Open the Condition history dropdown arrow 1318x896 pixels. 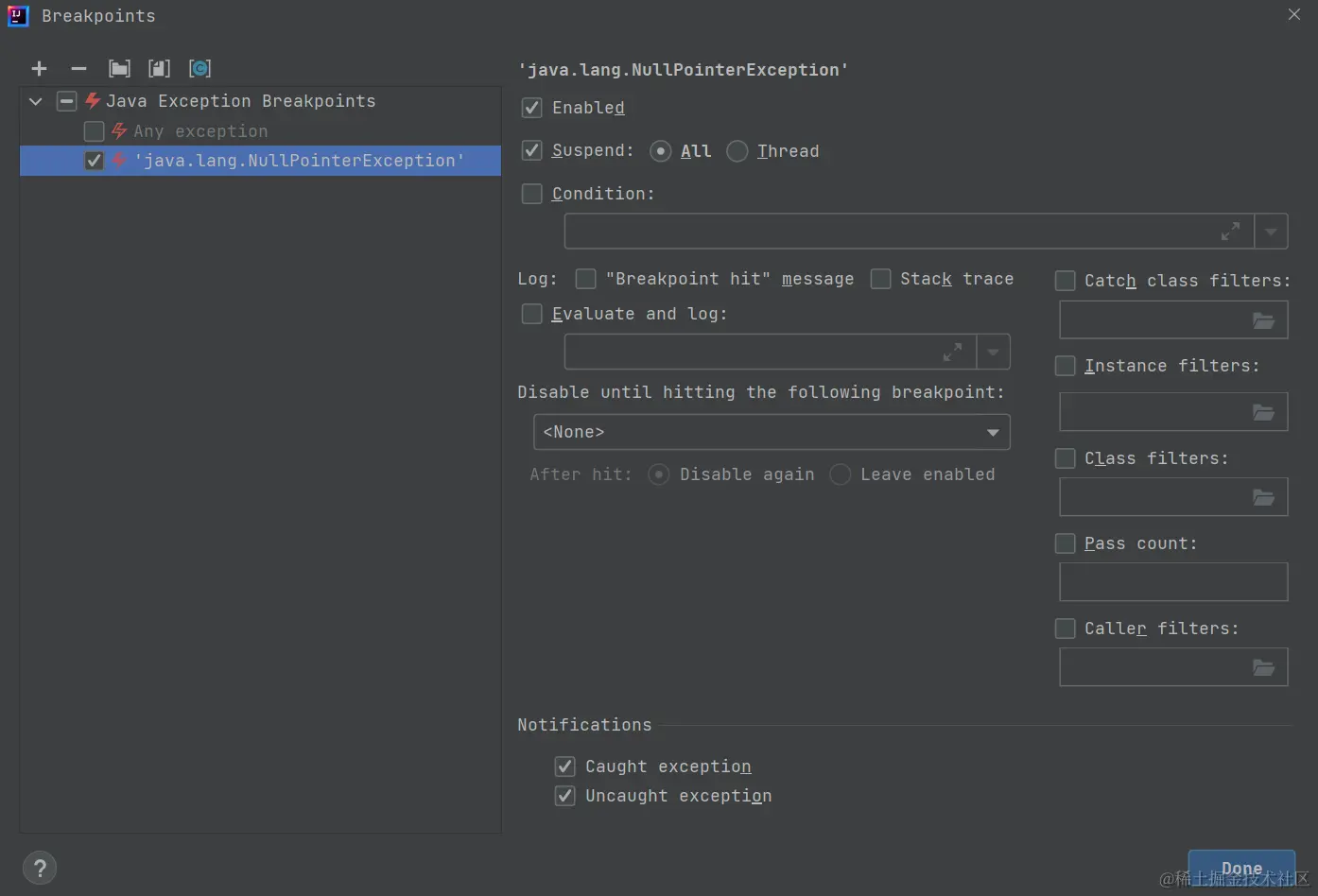click(x=1271, y=232)
